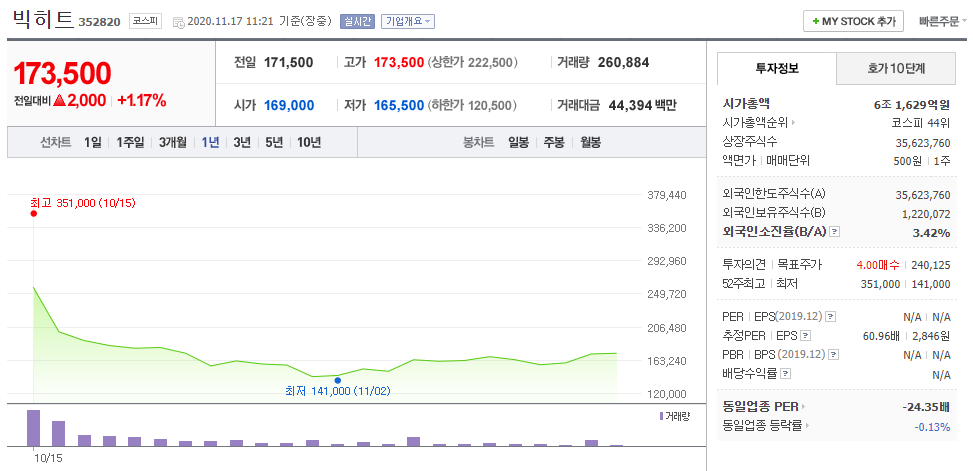This screenshot has height=471, width=973.
Task: Click stock code 352820
Action: pos(99,23)
